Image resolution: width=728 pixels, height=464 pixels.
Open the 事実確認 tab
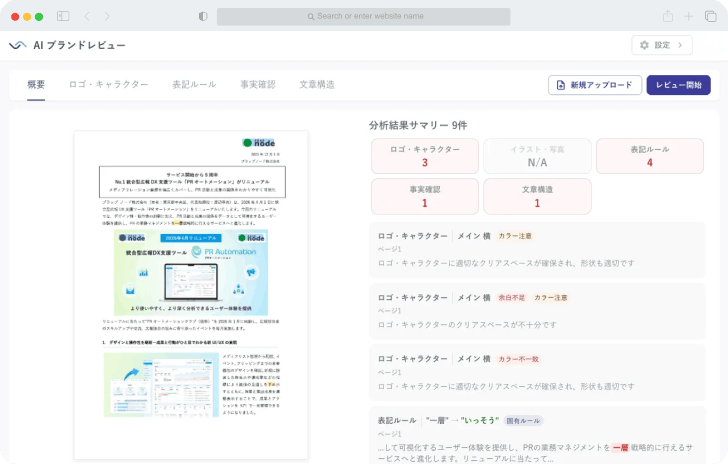257,85
